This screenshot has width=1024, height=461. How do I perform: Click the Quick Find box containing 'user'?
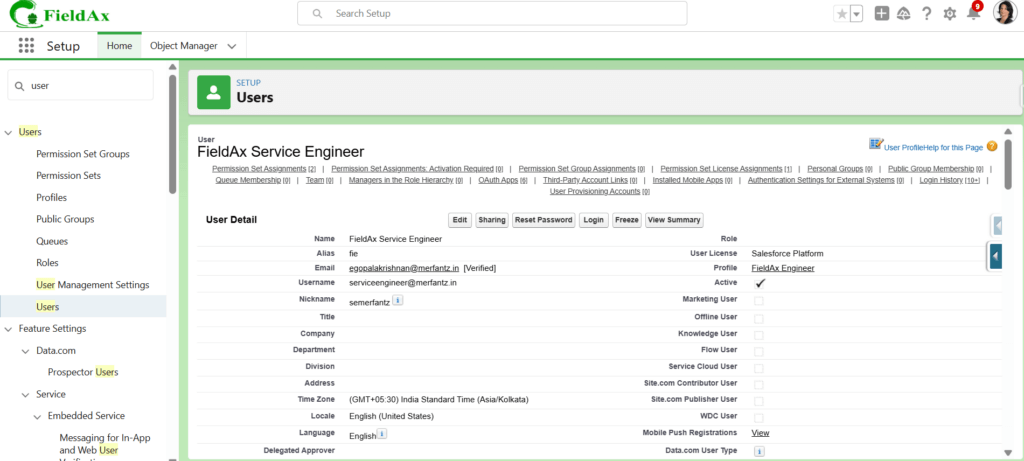[x=80, y=86]
